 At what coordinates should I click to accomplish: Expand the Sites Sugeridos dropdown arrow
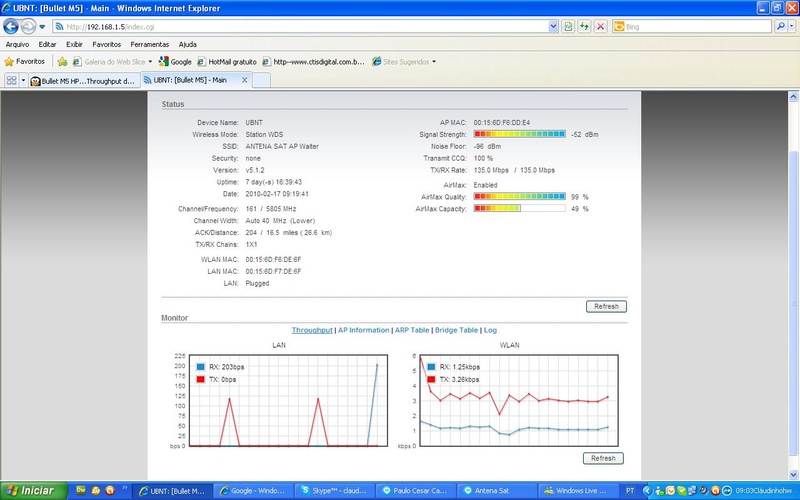click(x=434, y=62)
